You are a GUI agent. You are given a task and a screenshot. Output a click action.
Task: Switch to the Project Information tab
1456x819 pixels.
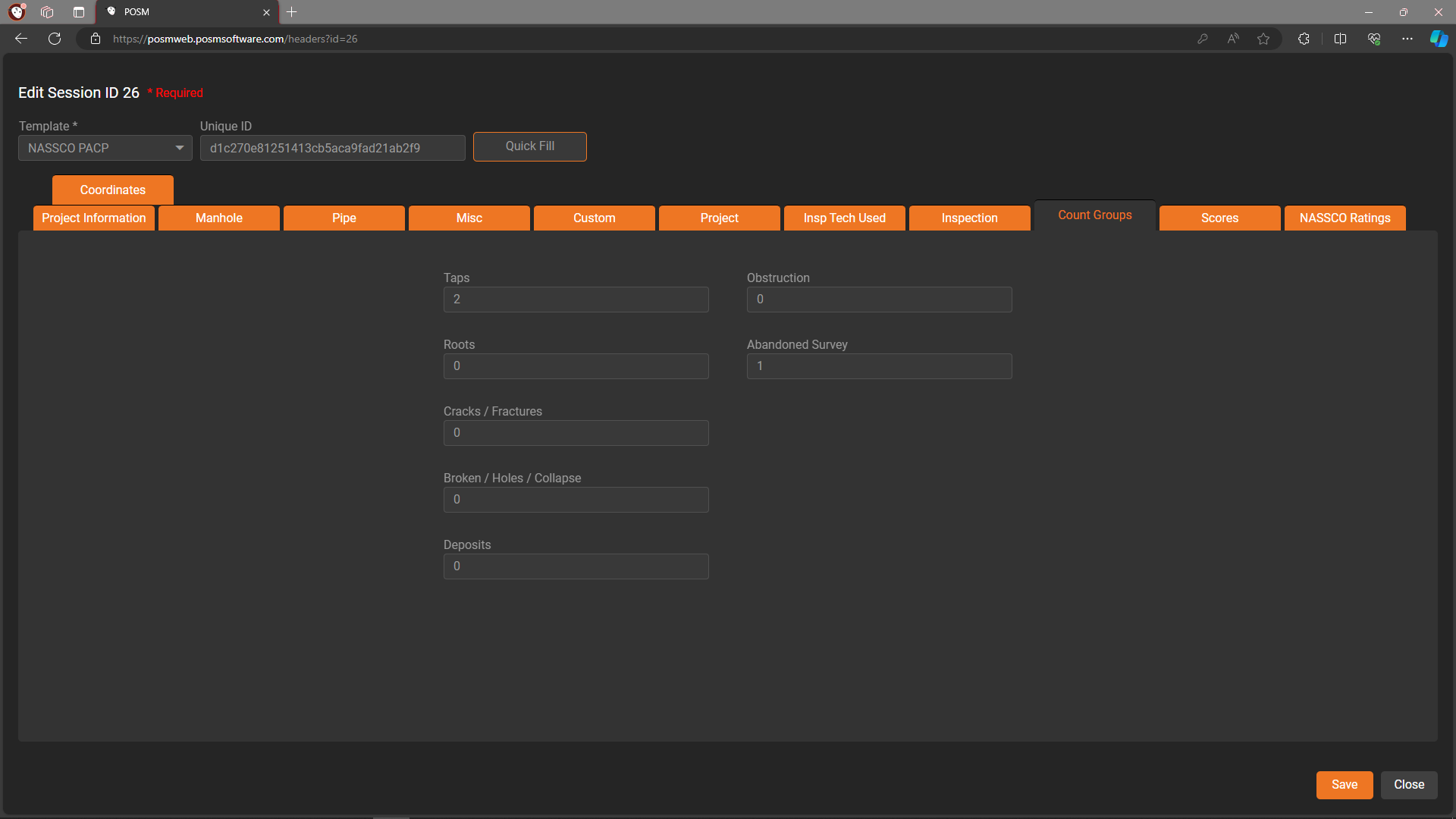point(94,218)
